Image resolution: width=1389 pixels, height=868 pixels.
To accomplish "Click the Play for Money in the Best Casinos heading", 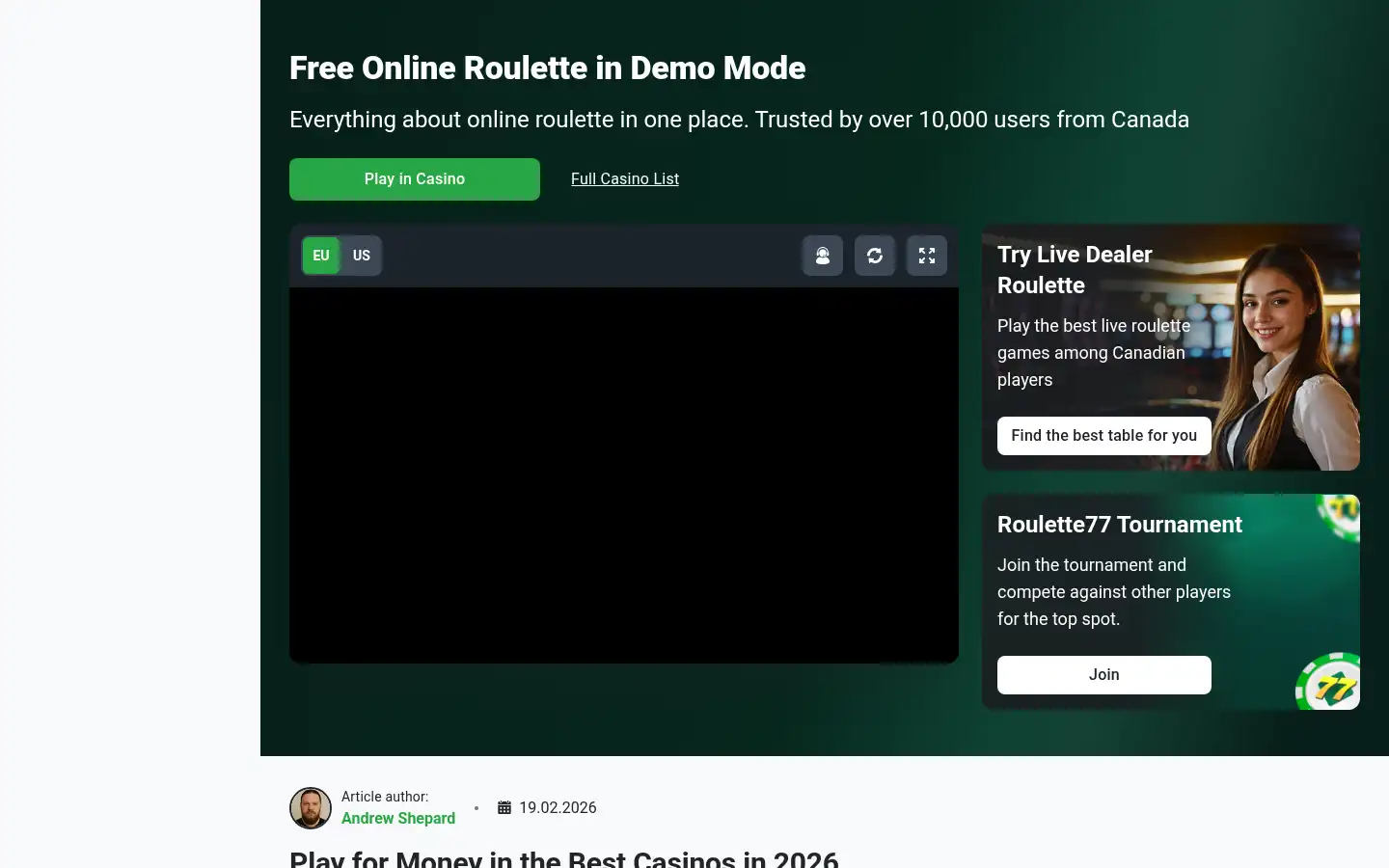I will [x=564, y=858].
